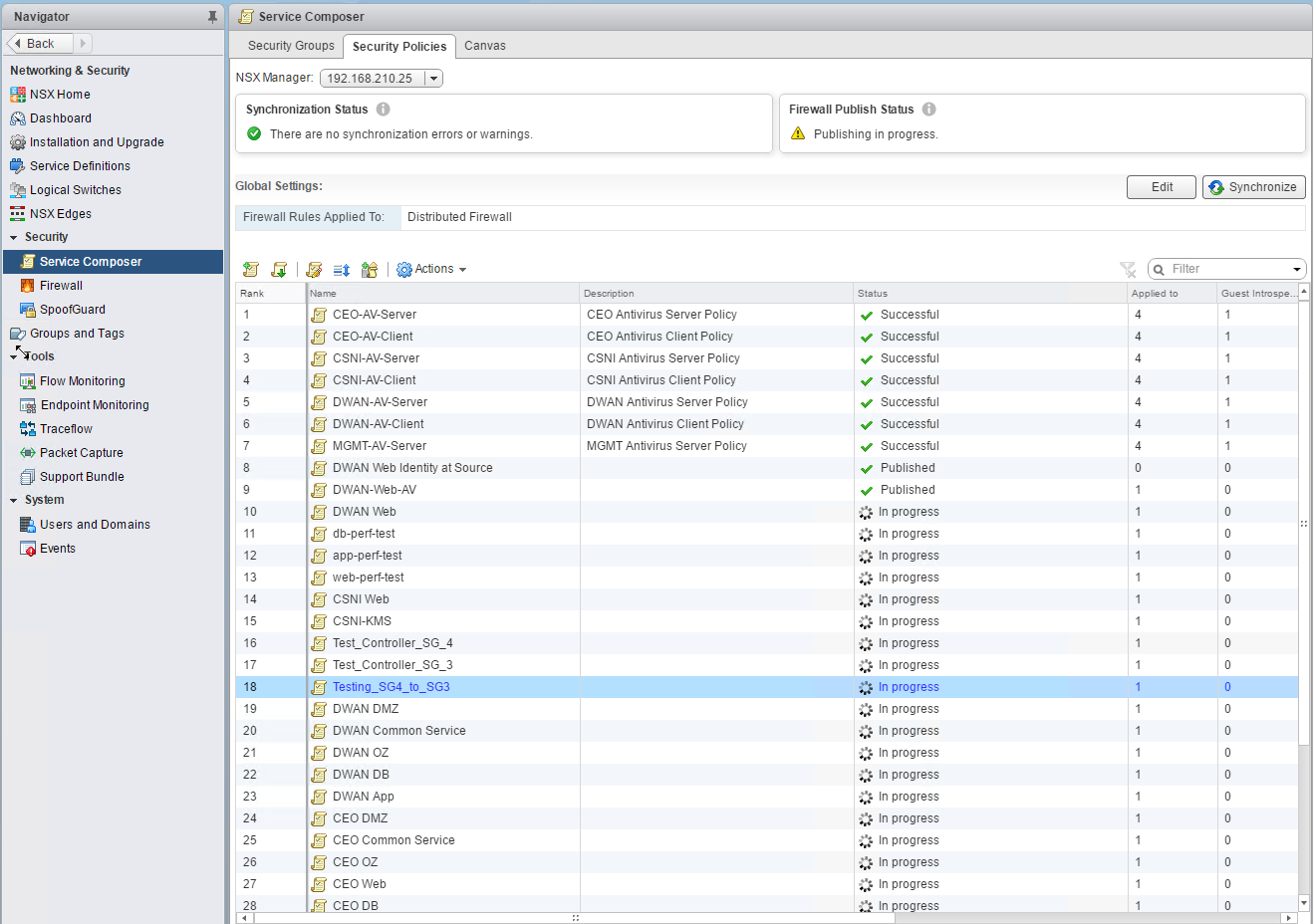This screenshot has width=1313, height=924.
Task: Click the Firewall Publish Status info icon
Action: pyautogui.click(x=928, y=110)
